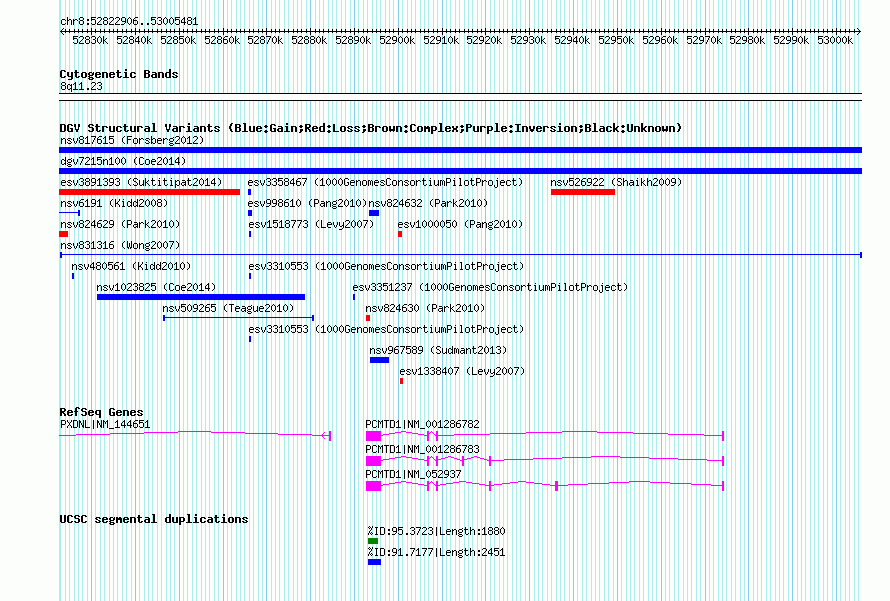Image resolution: width=890 pixels, height=601 pixels.
Task: Open the PCMTD1|NM_001286782 transcript label
Action: point(422,424)
